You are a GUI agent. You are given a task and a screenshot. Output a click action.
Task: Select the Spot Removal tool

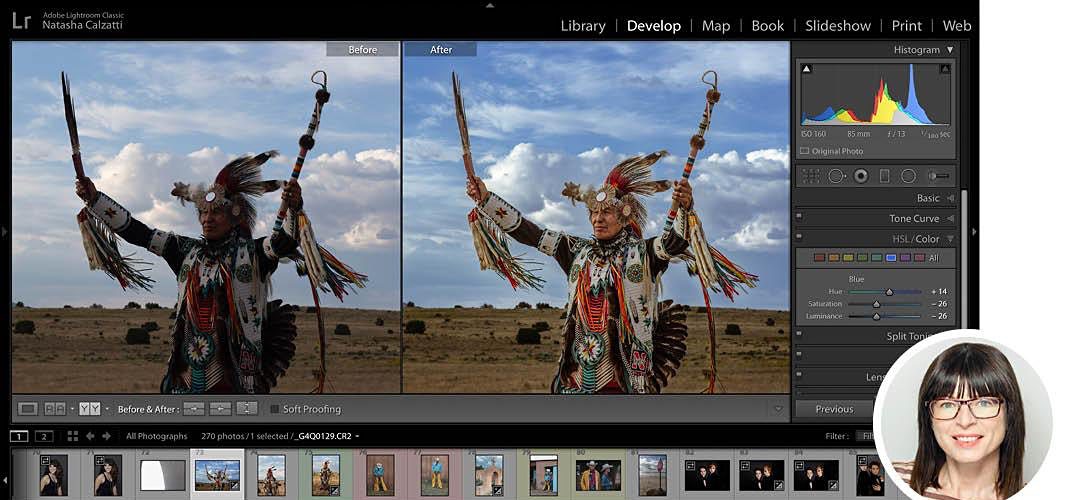click(x=837, y=176)
